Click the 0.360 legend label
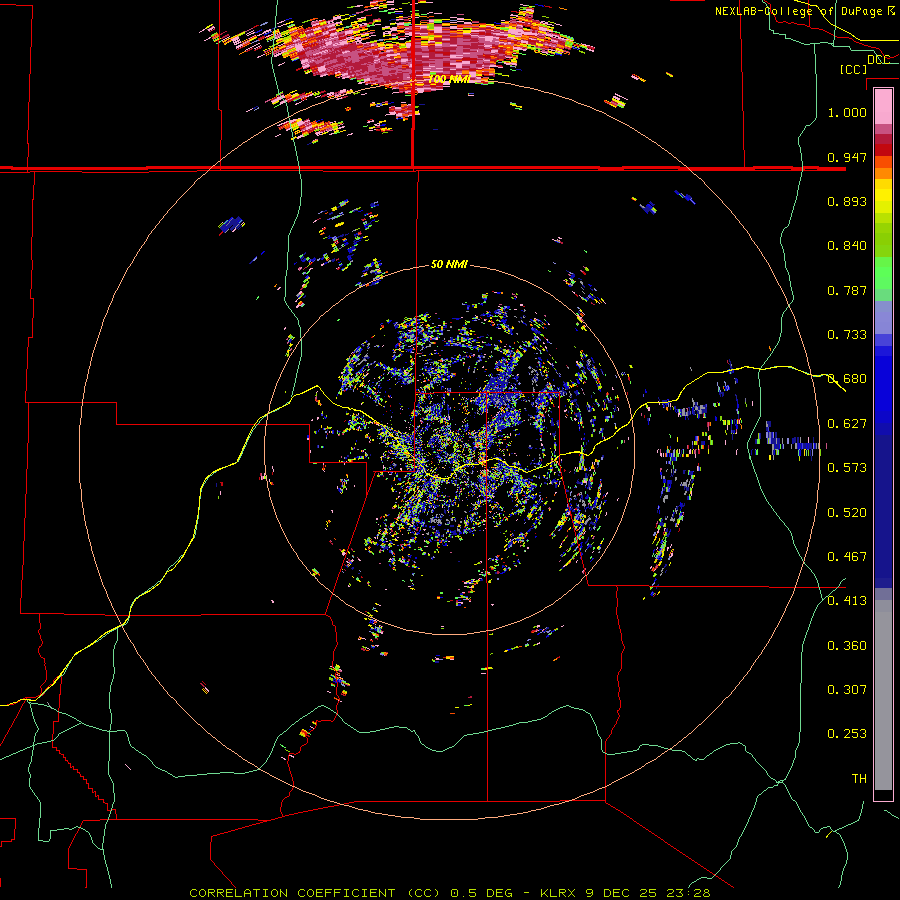 click(x=847, y=646)
